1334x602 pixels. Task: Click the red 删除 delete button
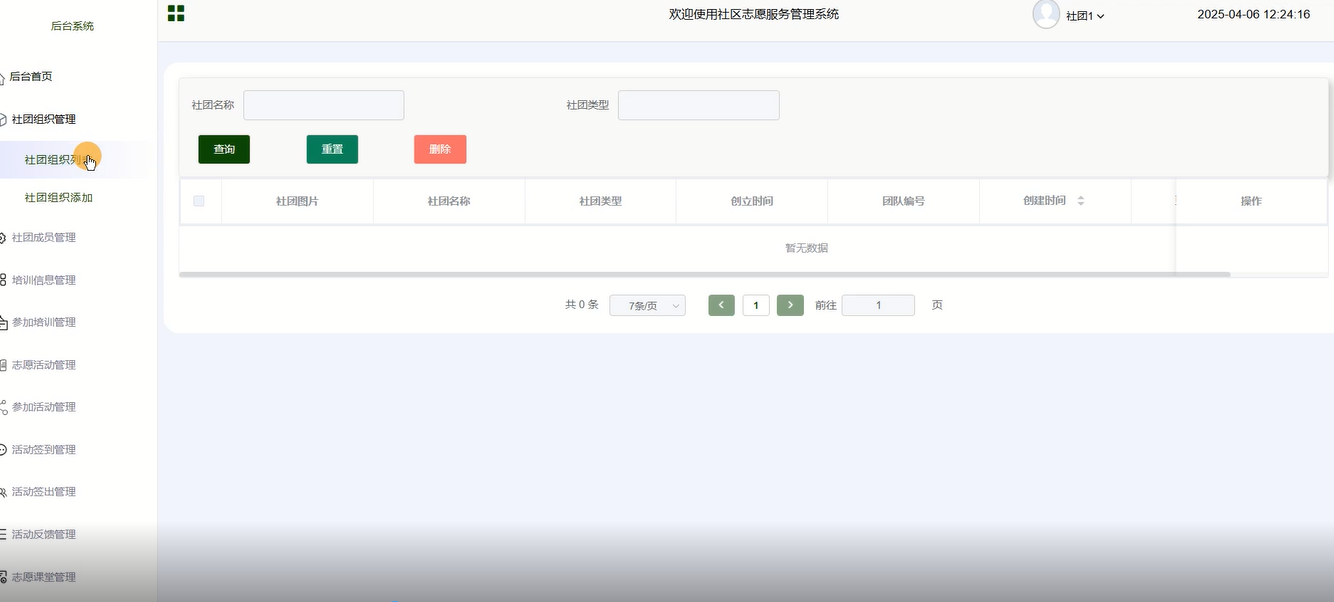coord(440,149)
